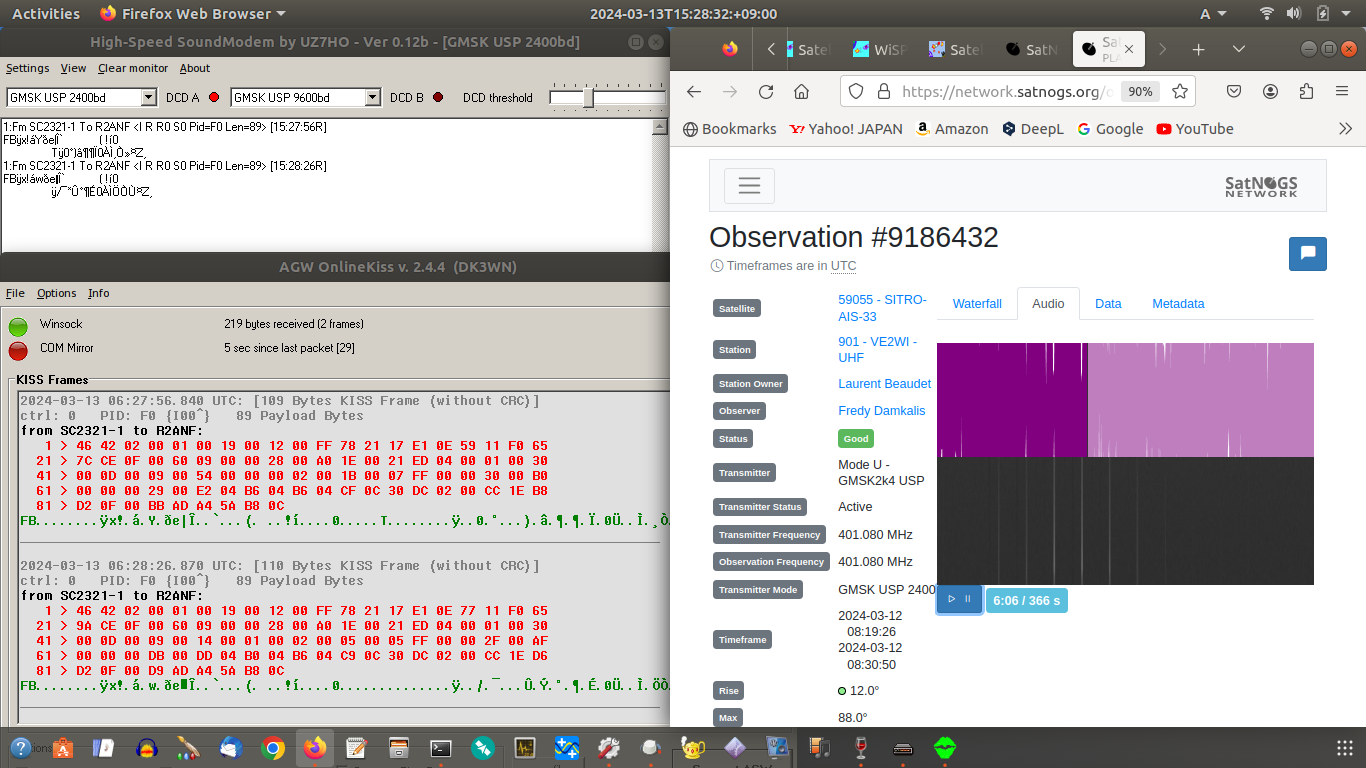
Task: Play the observation audio
Action: pos(951,599)
